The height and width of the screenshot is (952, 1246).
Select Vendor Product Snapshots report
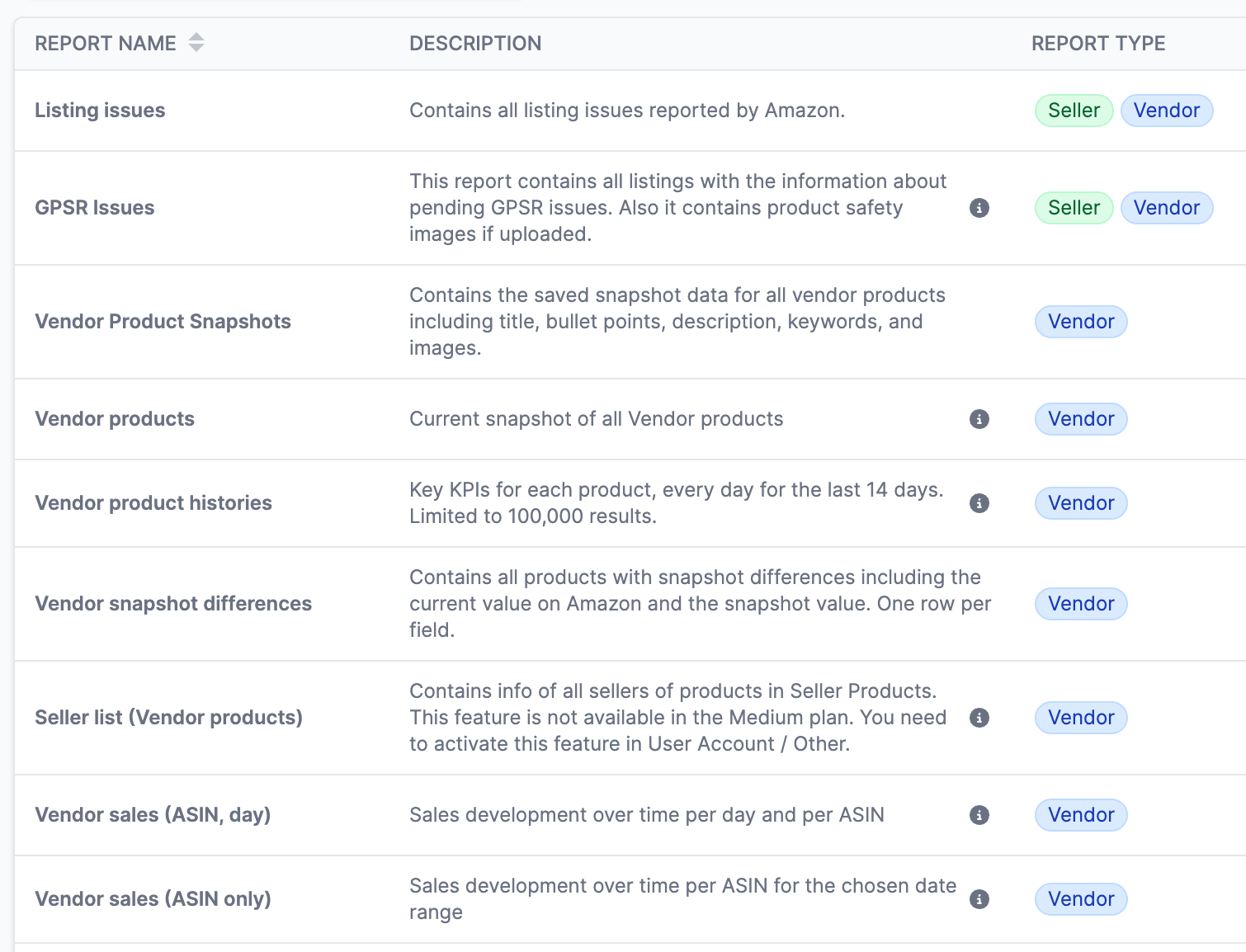point(163,322)
